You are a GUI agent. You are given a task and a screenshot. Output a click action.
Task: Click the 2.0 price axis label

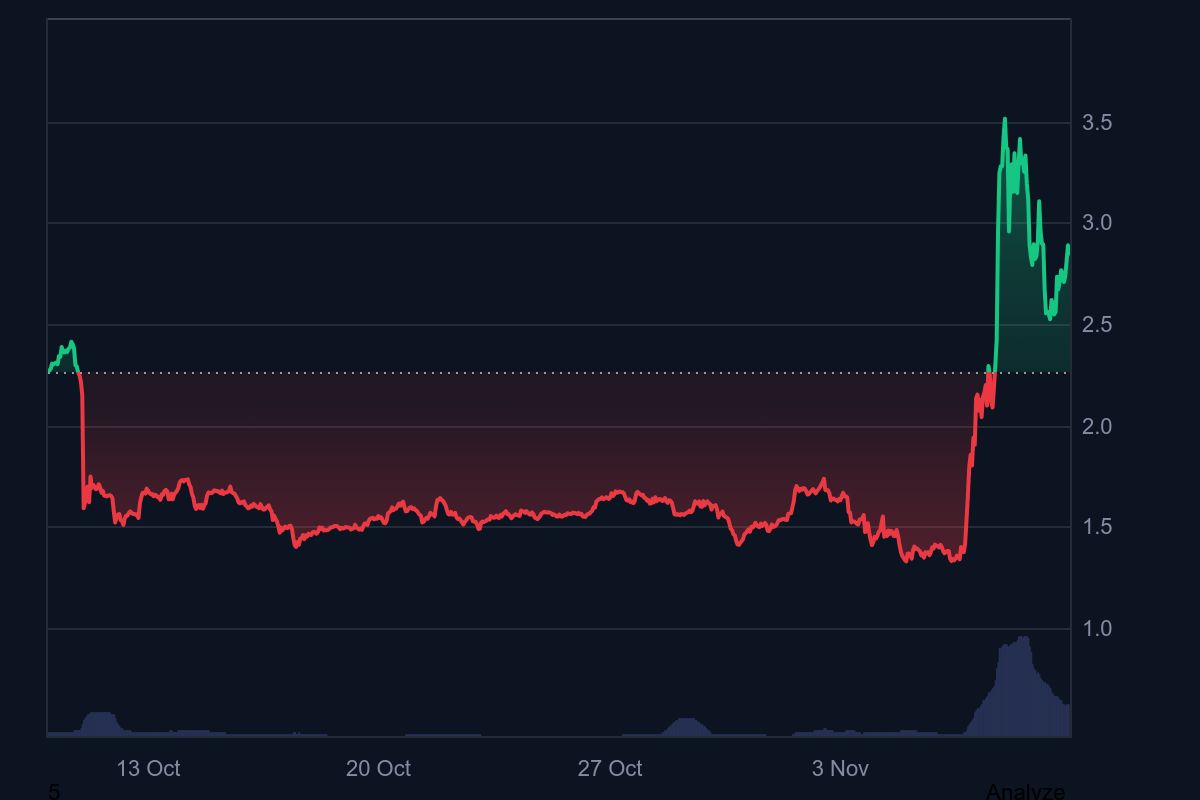1097,427
